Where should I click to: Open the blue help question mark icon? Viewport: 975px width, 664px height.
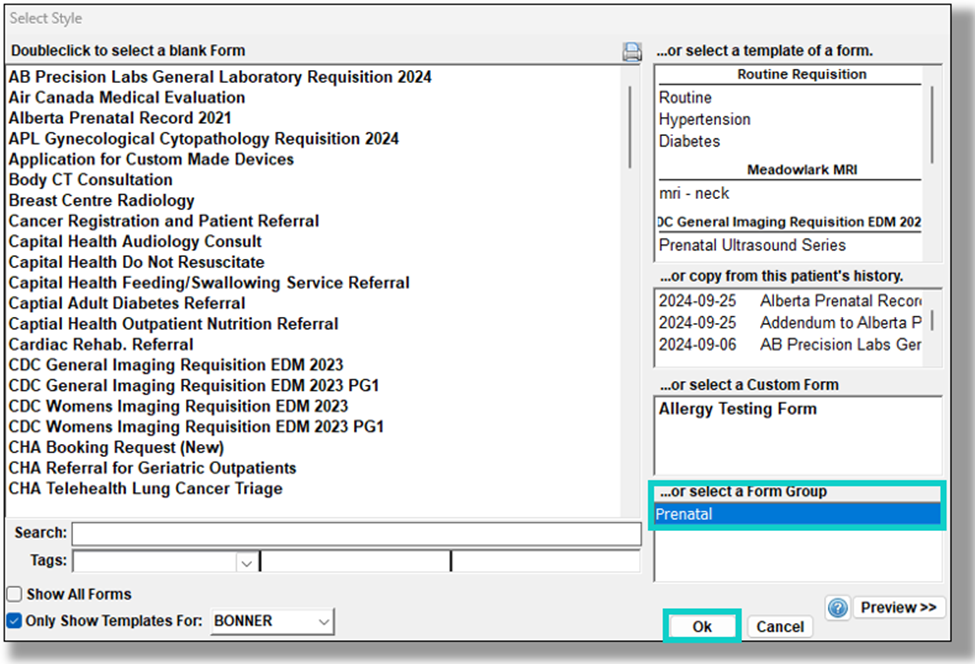point(838,607)
